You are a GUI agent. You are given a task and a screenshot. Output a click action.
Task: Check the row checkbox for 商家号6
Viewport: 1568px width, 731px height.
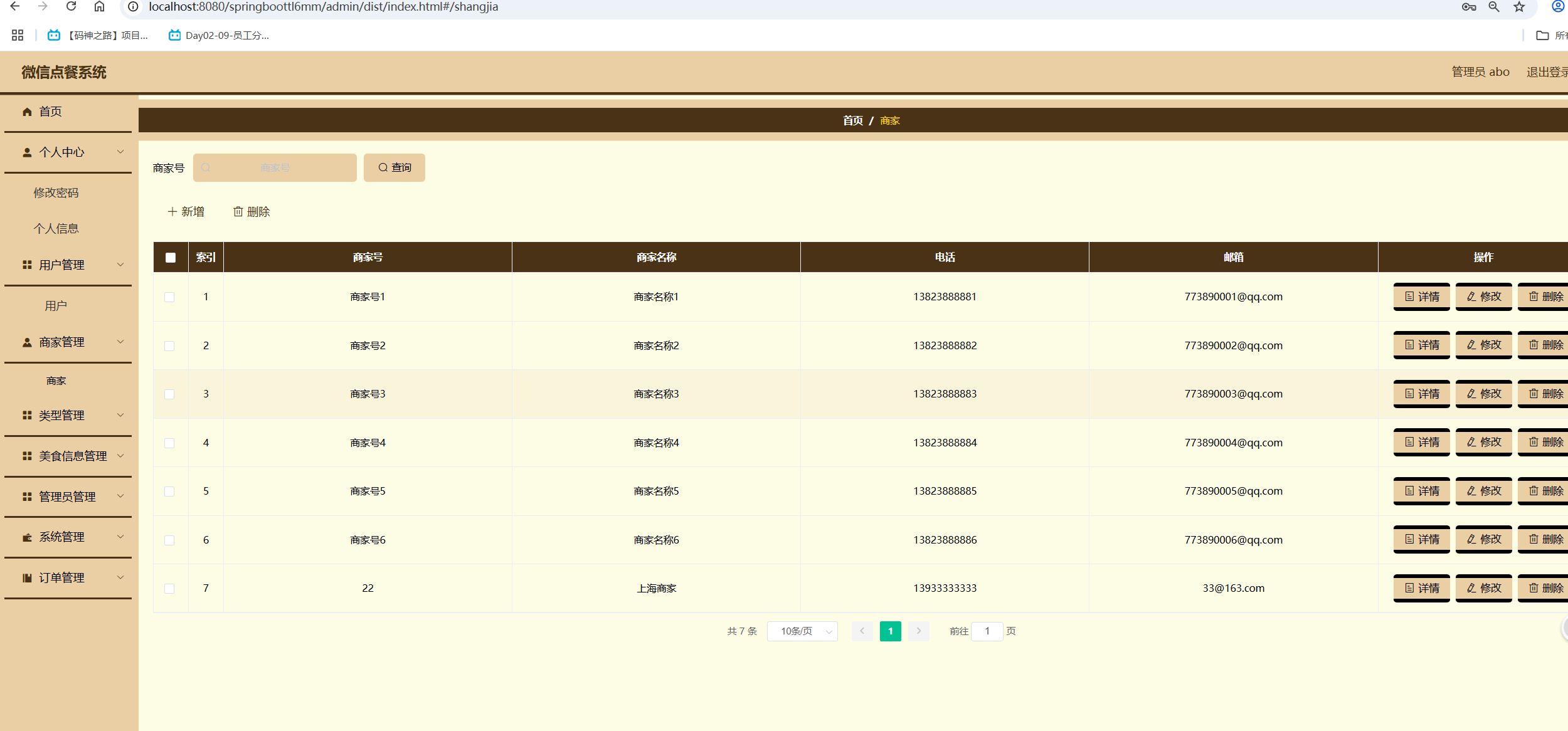click(169, 540)
